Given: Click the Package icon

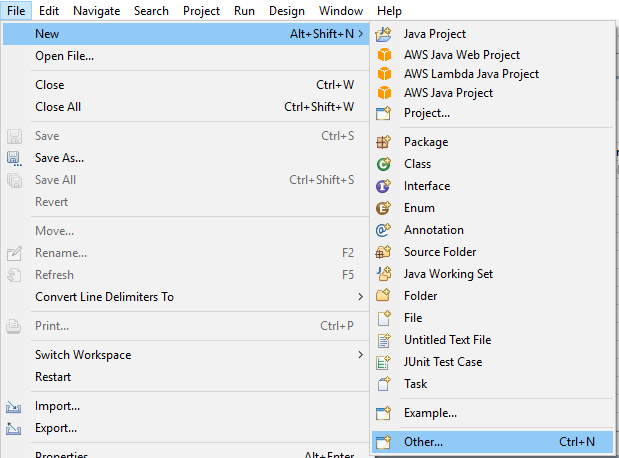Looking at the screenshot, I should click(x=383, y=142).
